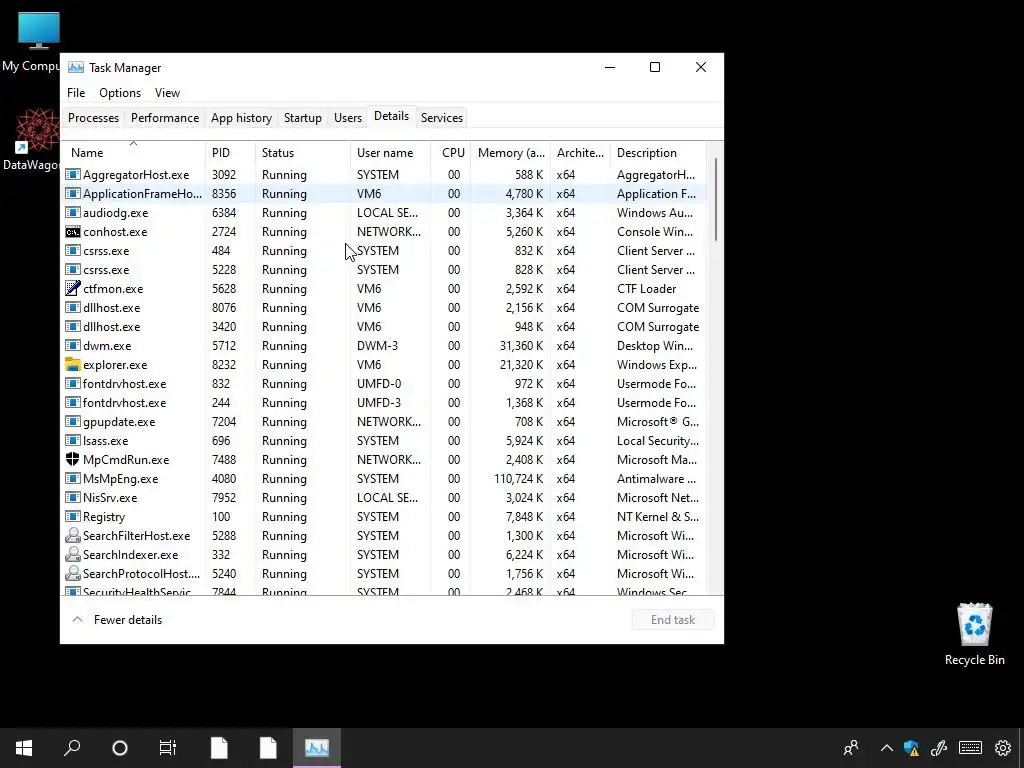Image resolution: width=1024 pixels, height=768 pixels.
Task: Switch to the Services tab
Action: coord(441,118)
